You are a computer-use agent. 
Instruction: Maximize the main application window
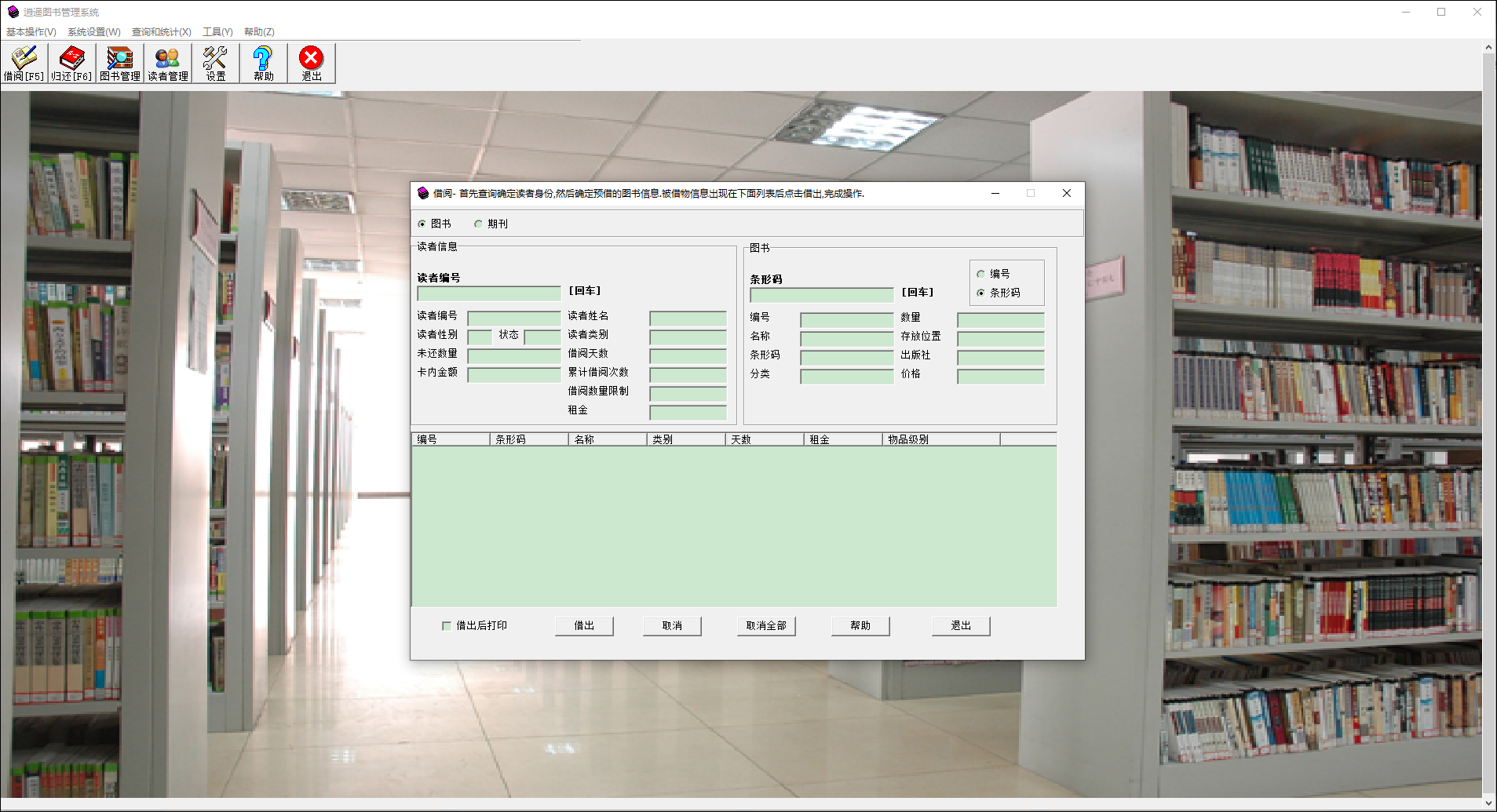[x=1441, y=12]
